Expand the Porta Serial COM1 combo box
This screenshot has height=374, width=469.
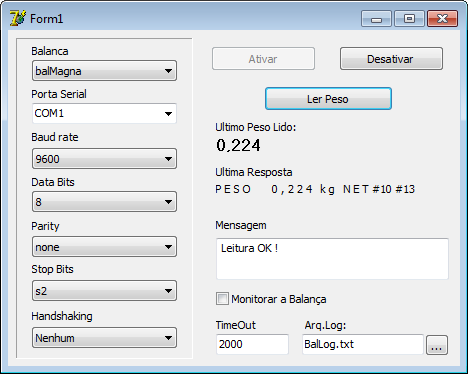(x=104, y=113)
